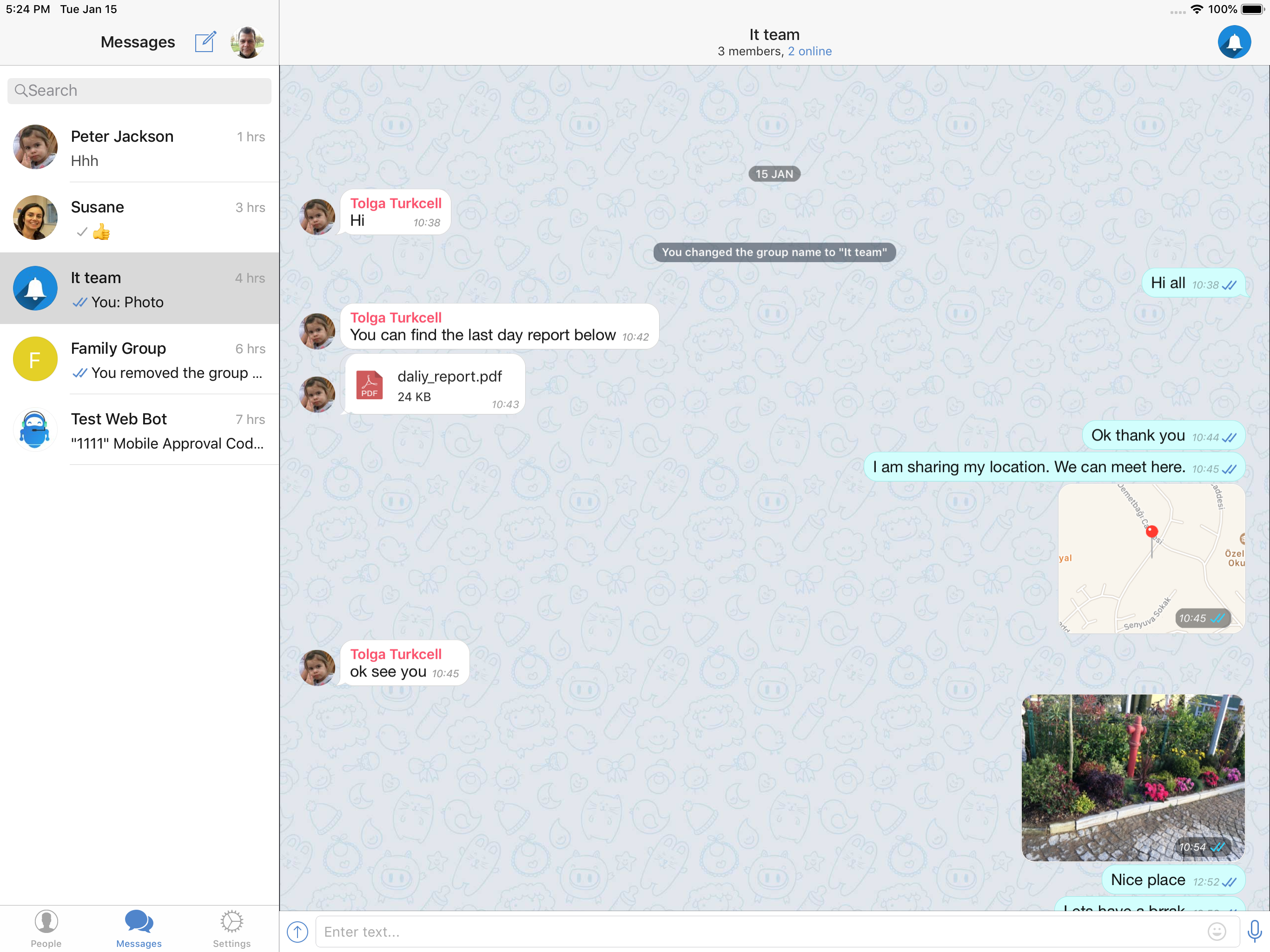The height and width of the screenshot is (952, 1270).
Task: Select the It team conversation row
Action: [x=139, y=288]
